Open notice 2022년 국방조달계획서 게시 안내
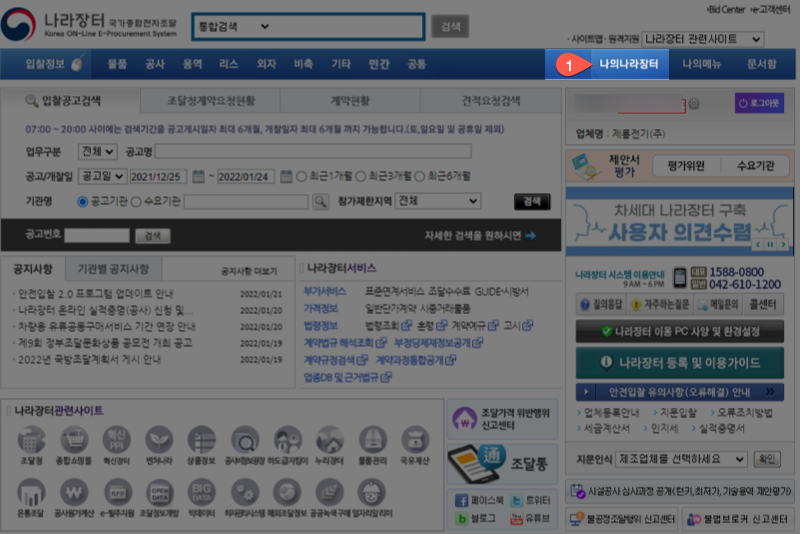The height and width of the screenshot is (534, 800). pyautogui.click(x=89, y=360)
